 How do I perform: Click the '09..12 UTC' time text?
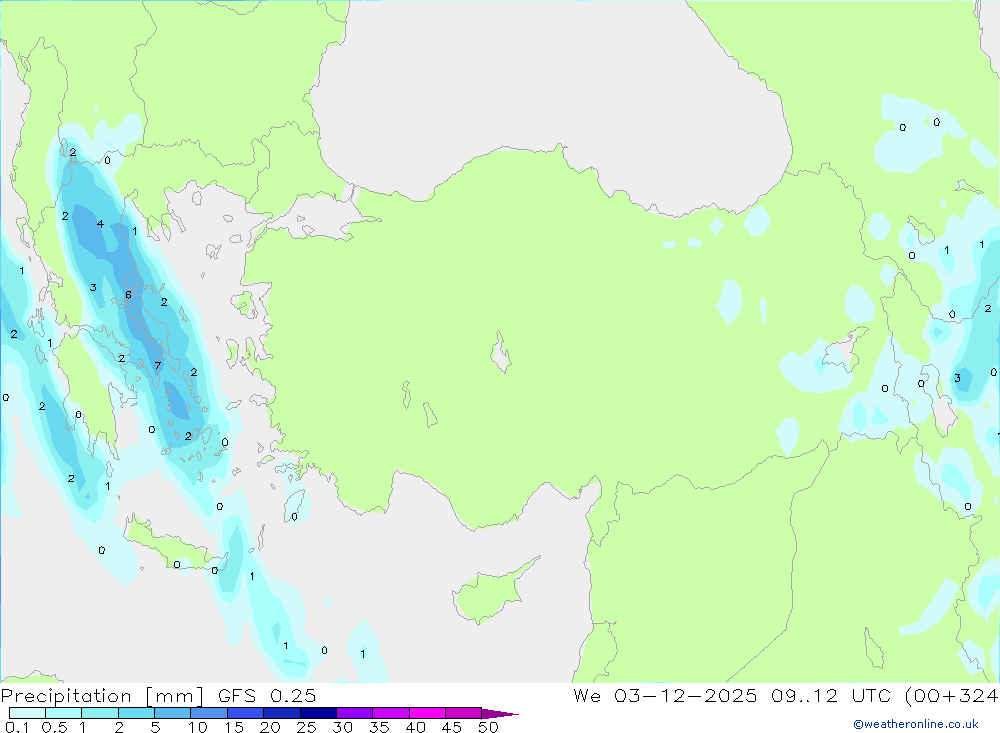831,696
